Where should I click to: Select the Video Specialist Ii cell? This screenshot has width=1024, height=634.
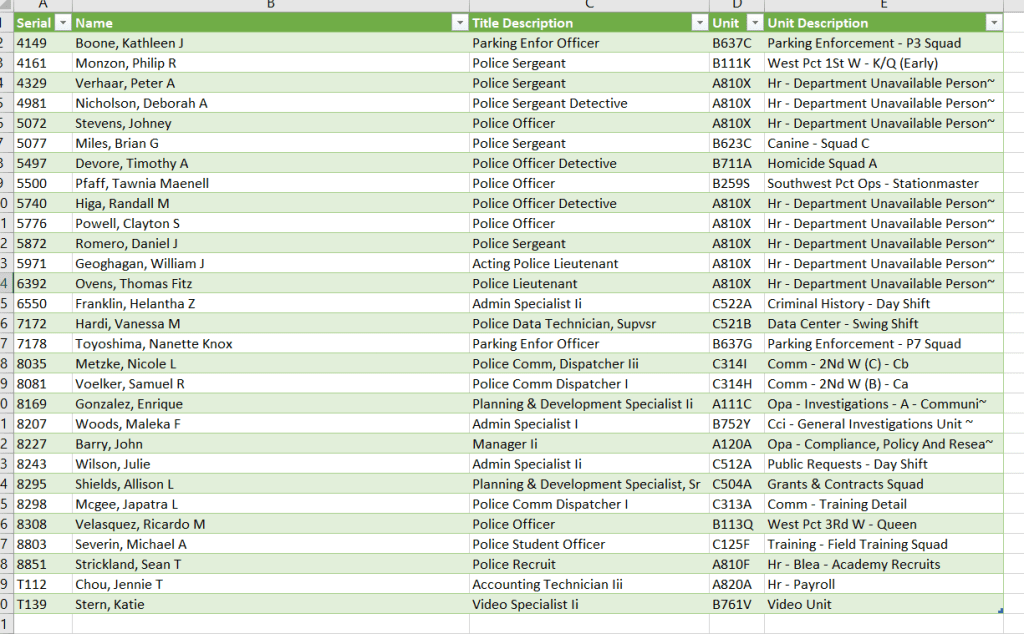525,604
